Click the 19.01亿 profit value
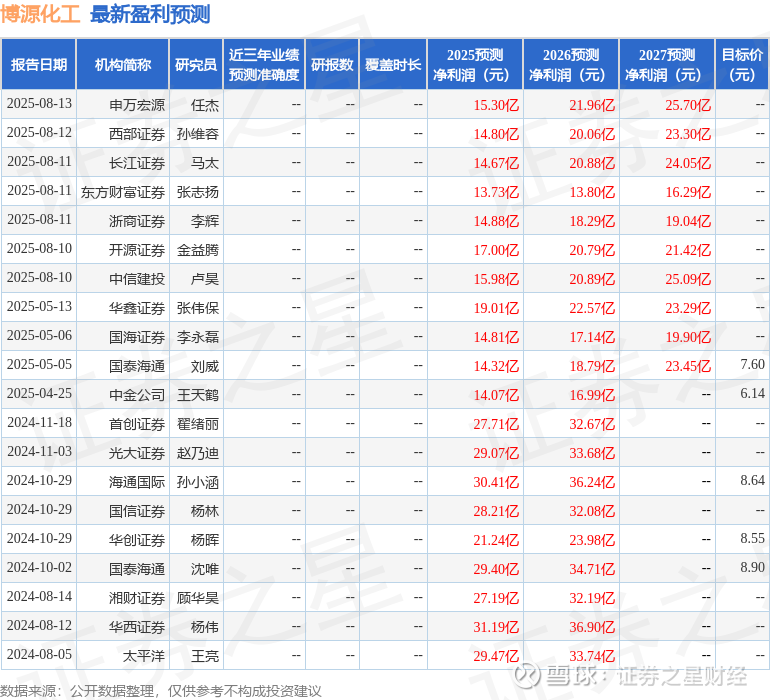This screenshot has width=770, height=700. pyautogui.click(x=496, y=308)
